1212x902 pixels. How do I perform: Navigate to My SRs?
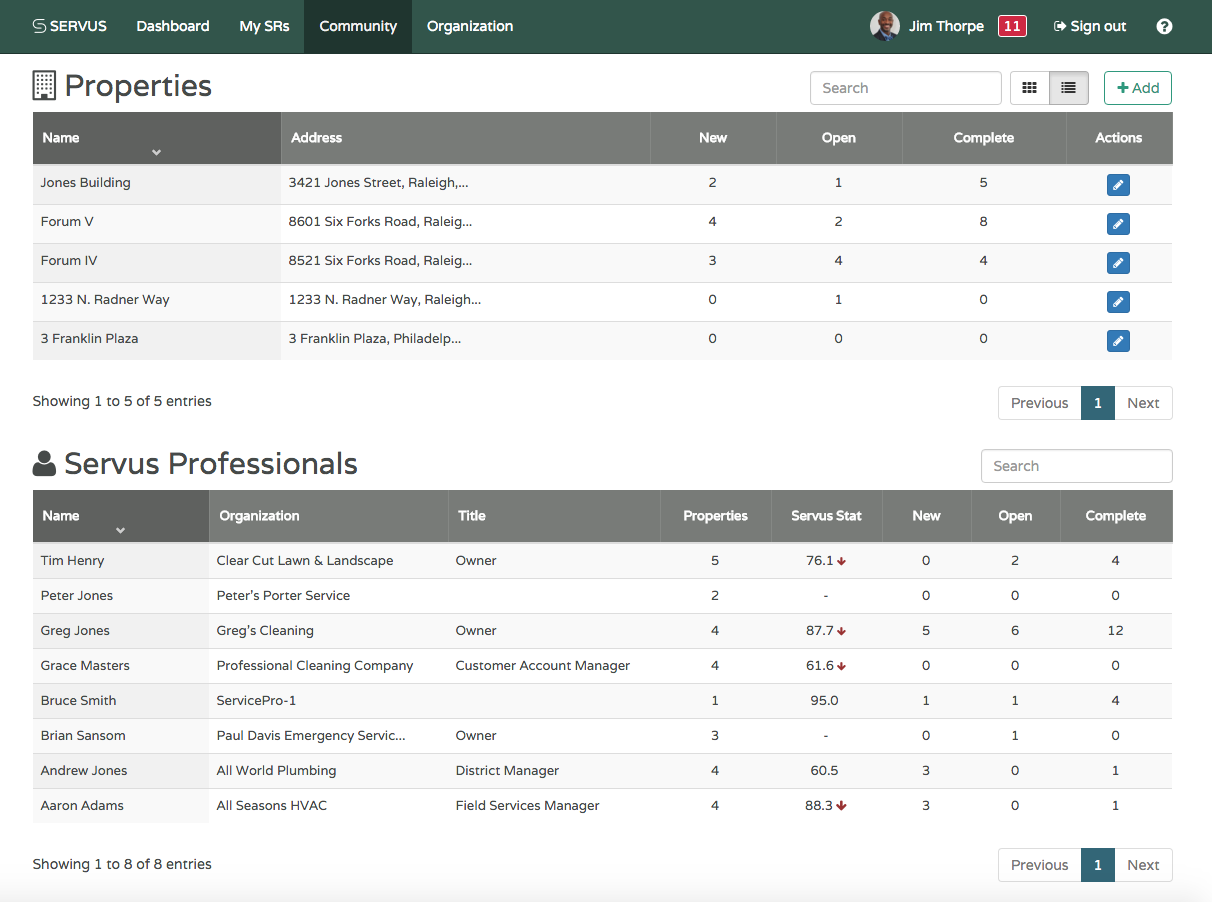pos(264,27)
